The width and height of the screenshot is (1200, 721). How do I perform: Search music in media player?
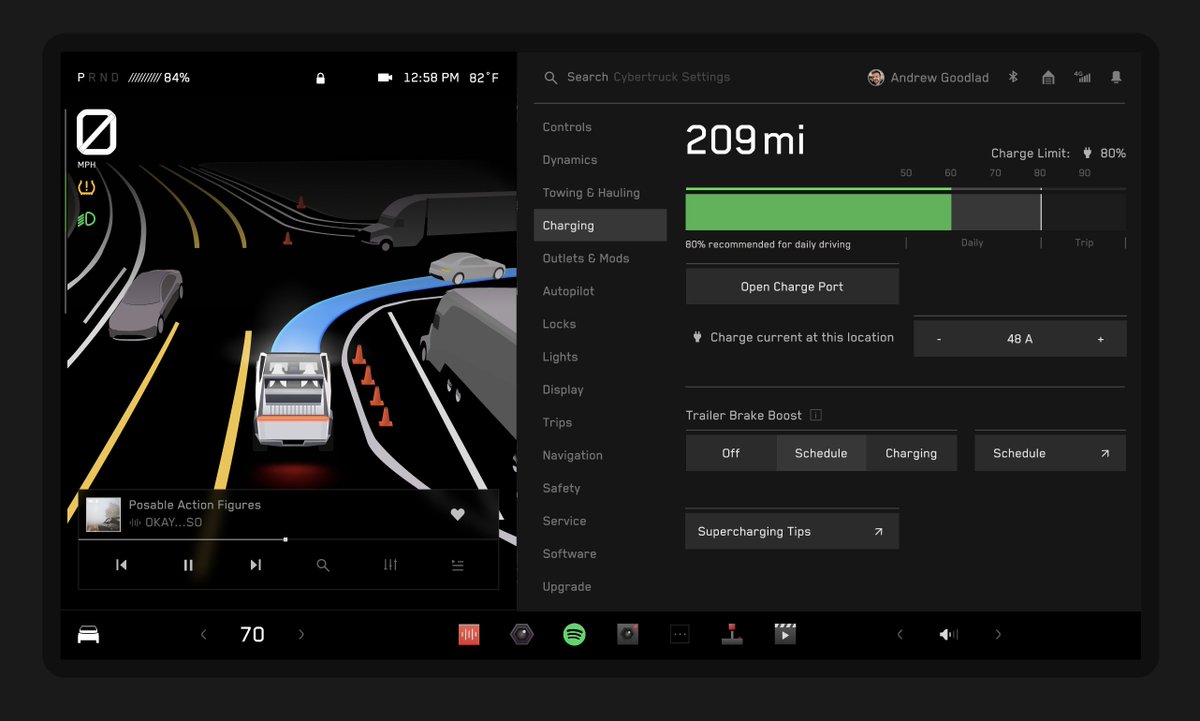pos(323,565)
